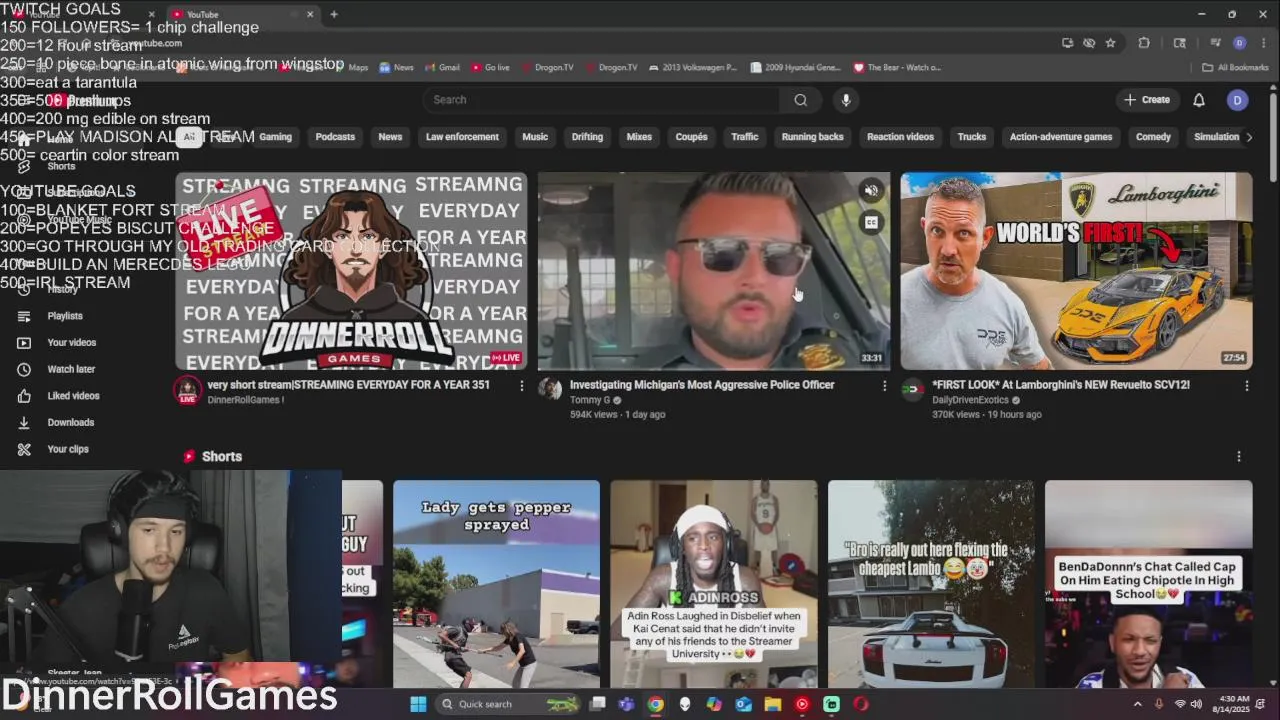
Task: Filter by Mixes chip
Action: tap(639, 137)
